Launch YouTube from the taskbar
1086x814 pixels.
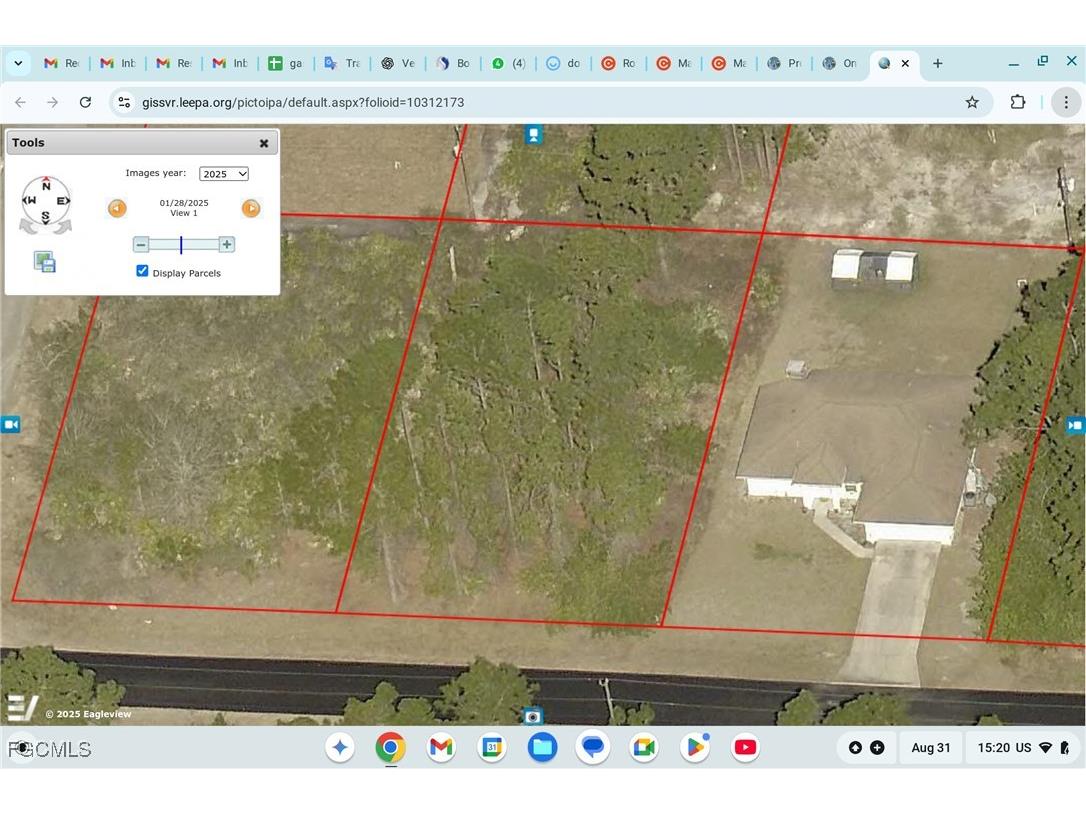click(745, 747)
